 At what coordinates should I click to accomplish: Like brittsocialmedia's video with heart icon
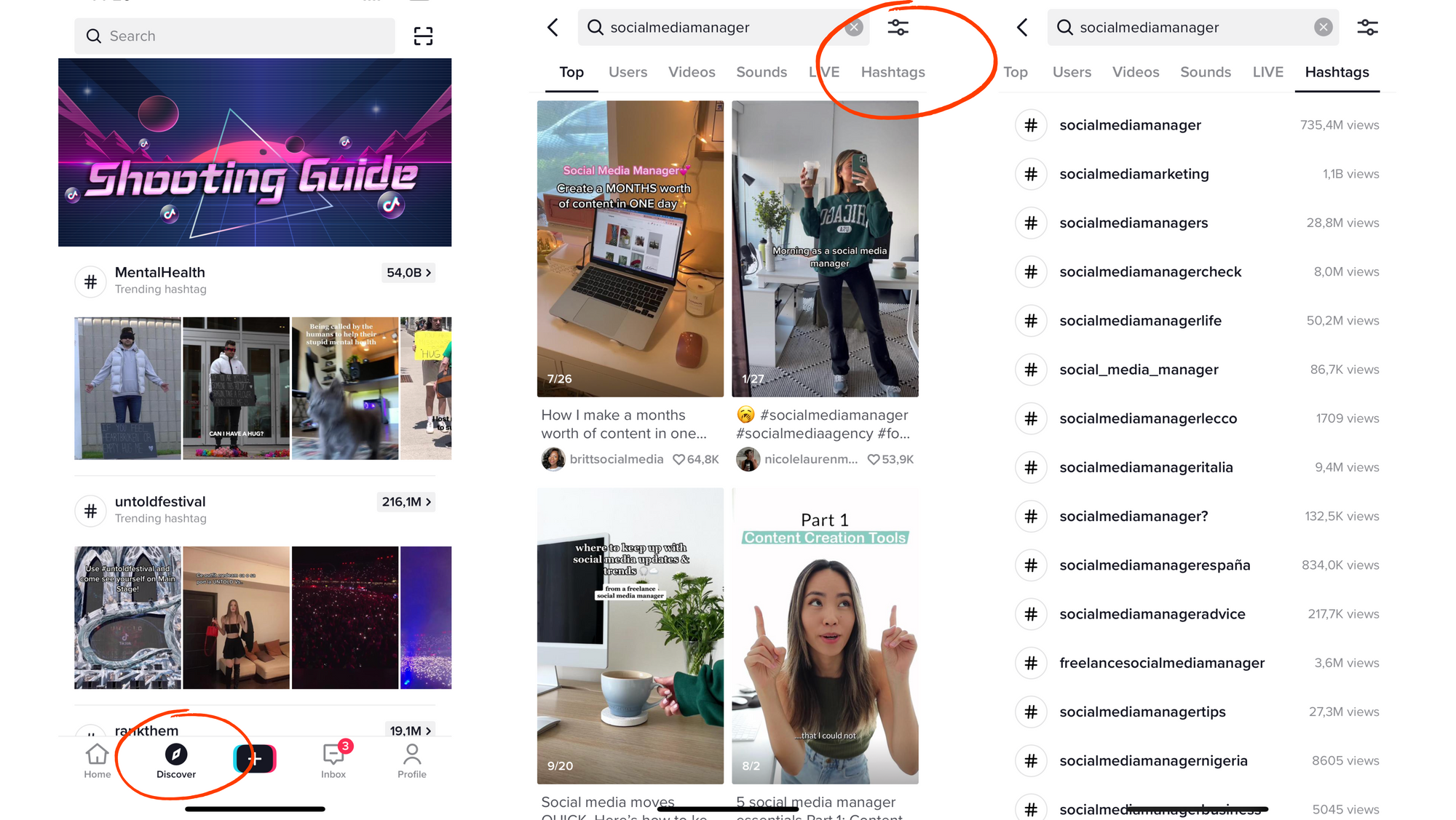pyautogui.click(x=678, y=459)
